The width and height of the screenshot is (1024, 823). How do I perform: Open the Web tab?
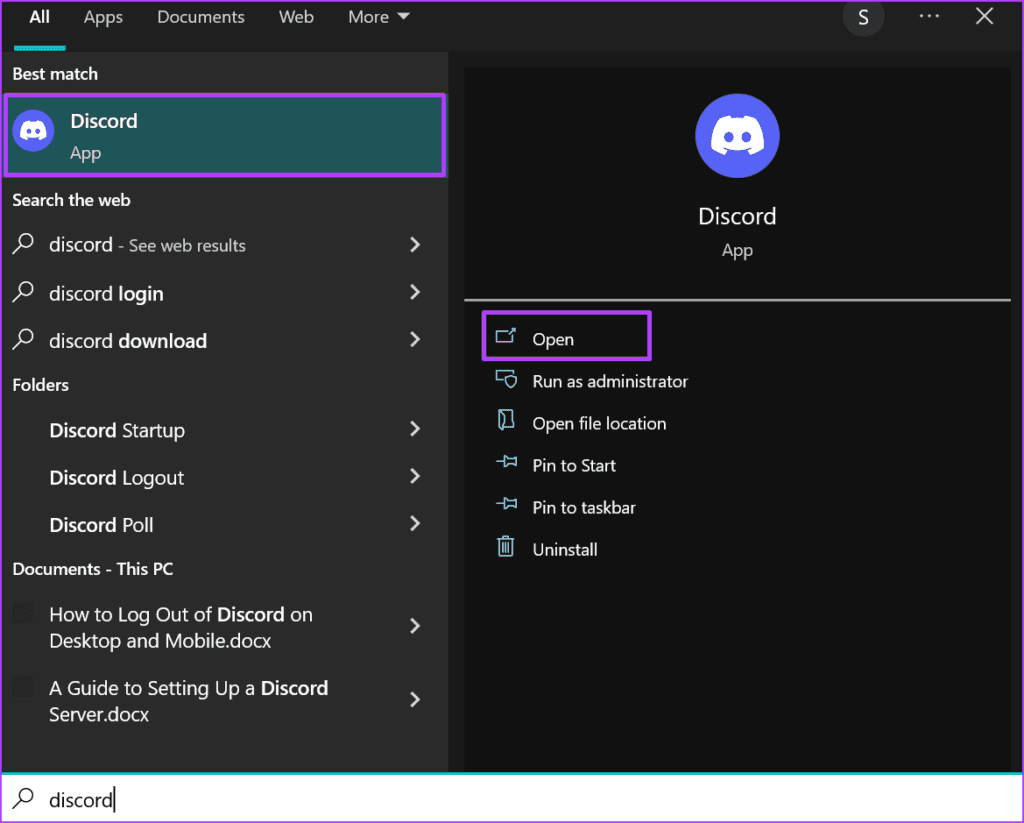click(x=296, y=16)
